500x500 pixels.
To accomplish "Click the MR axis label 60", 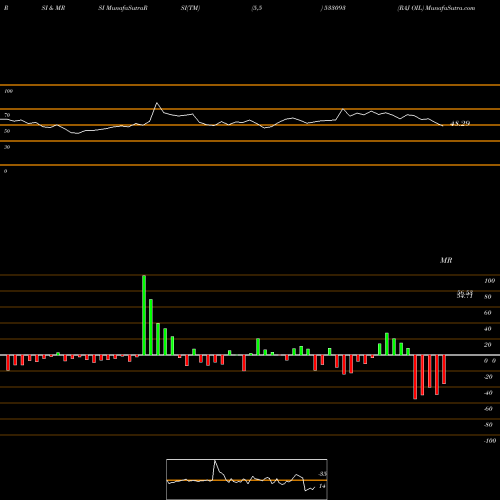I will point(488,313).
